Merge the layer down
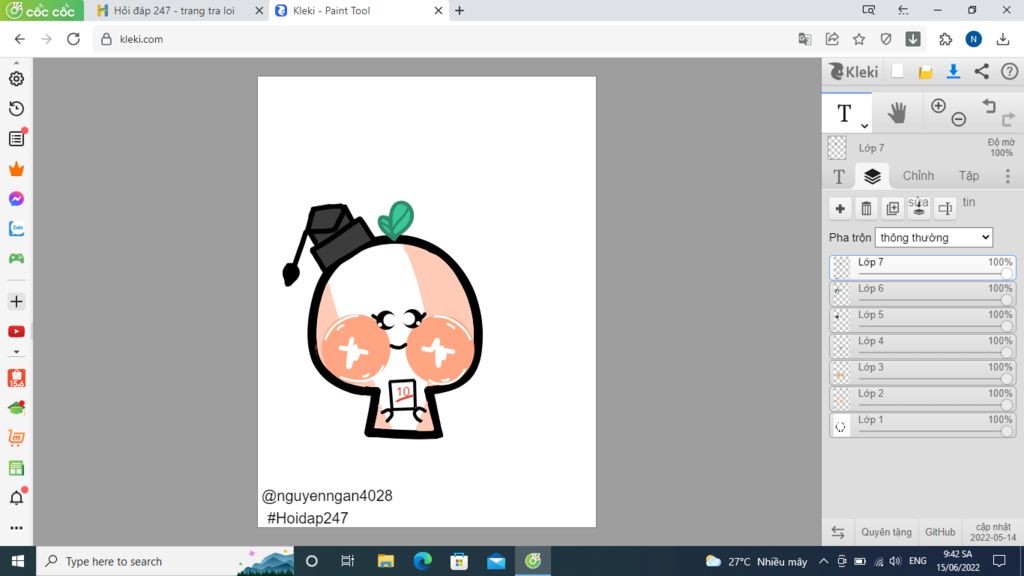Image resolution: width=1024 pixels, height=576 pixels. (x=918, y=208)
